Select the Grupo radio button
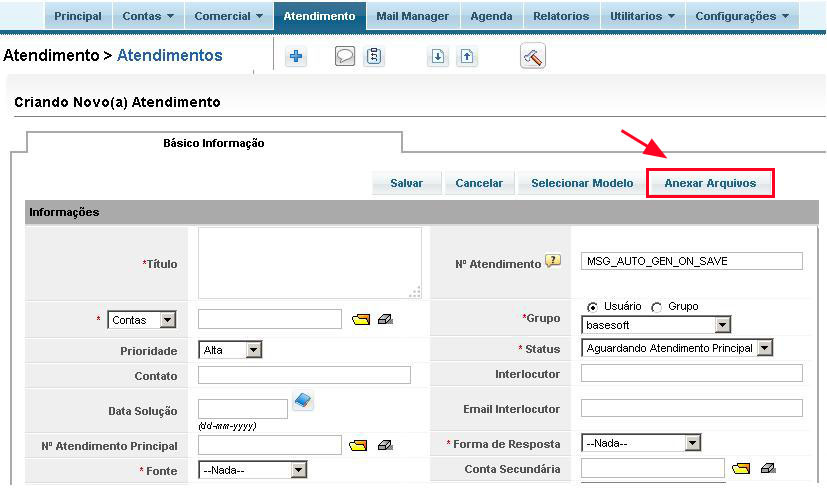 pyautogui.click(x=657, y=307)
